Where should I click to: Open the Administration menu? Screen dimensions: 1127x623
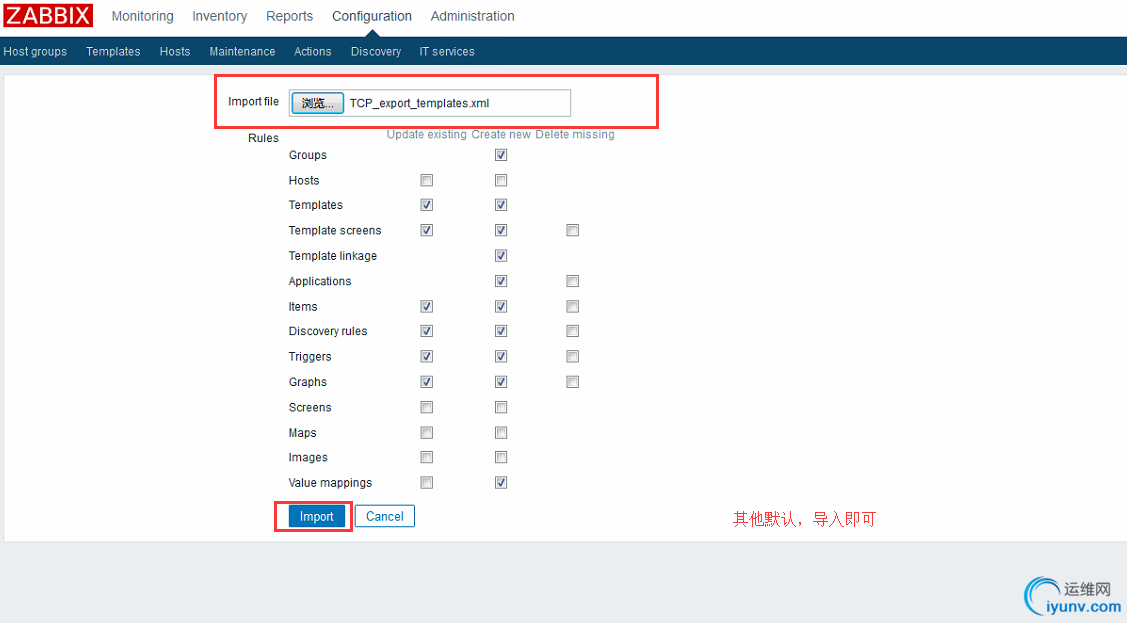(472, 16)
